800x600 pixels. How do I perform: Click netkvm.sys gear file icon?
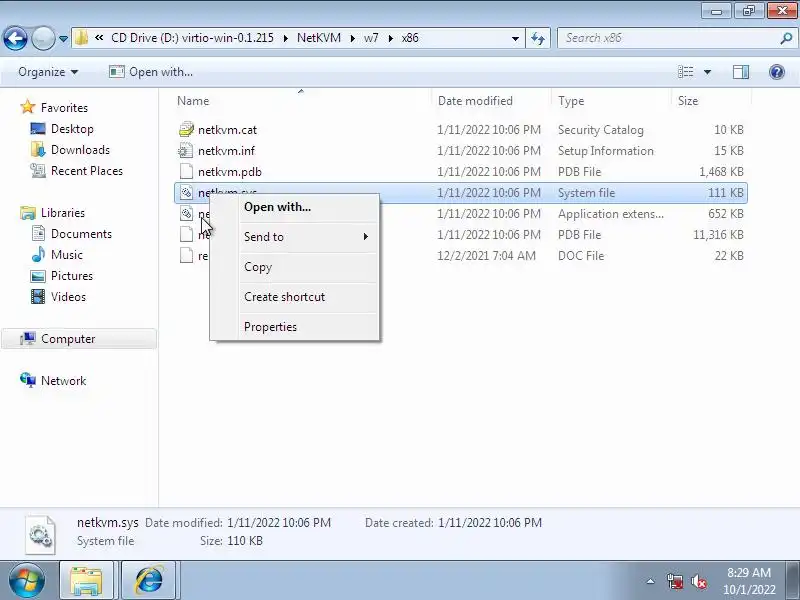(186, 192)
